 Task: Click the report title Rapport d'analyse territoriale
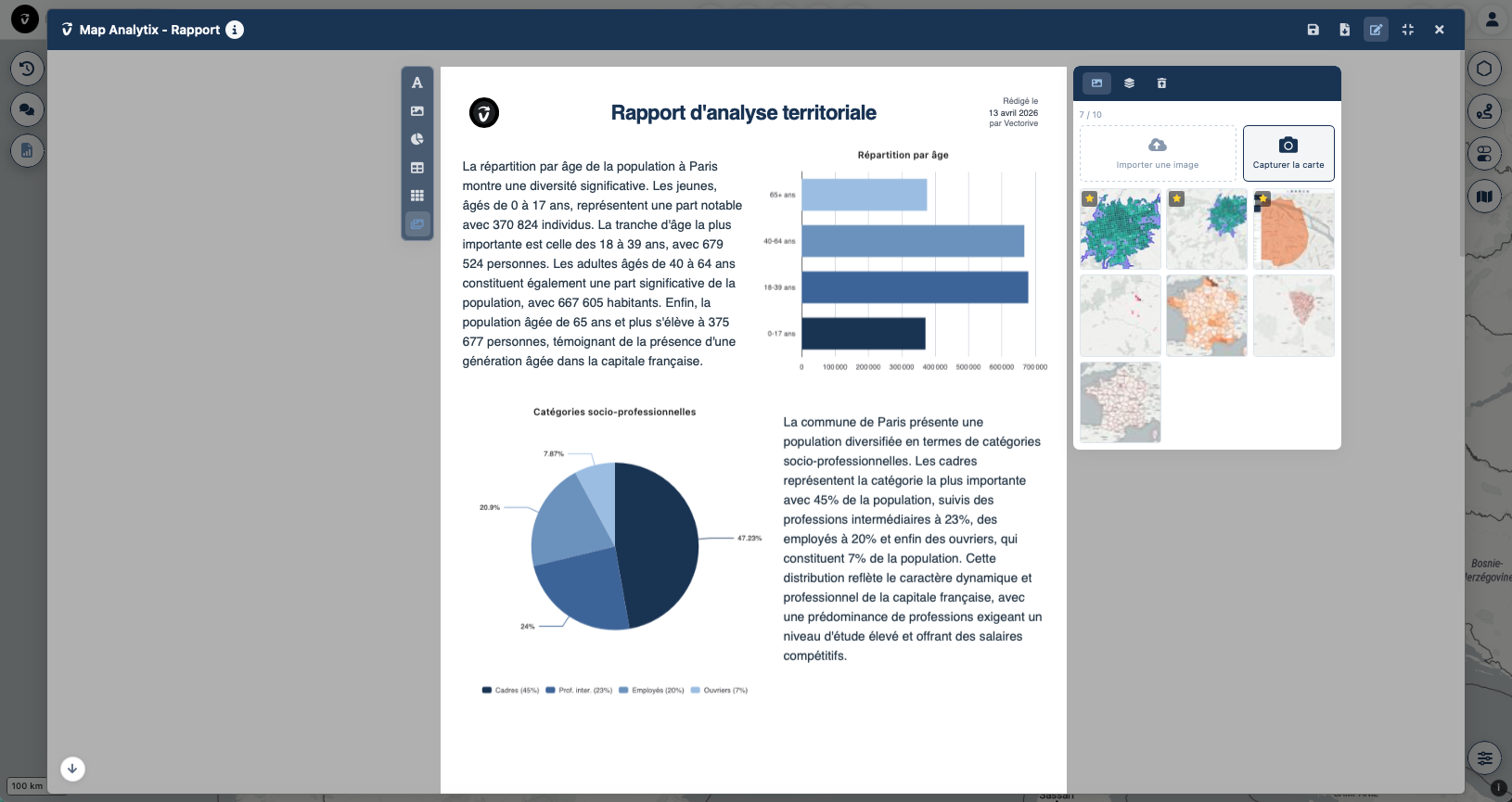[743, 113]
